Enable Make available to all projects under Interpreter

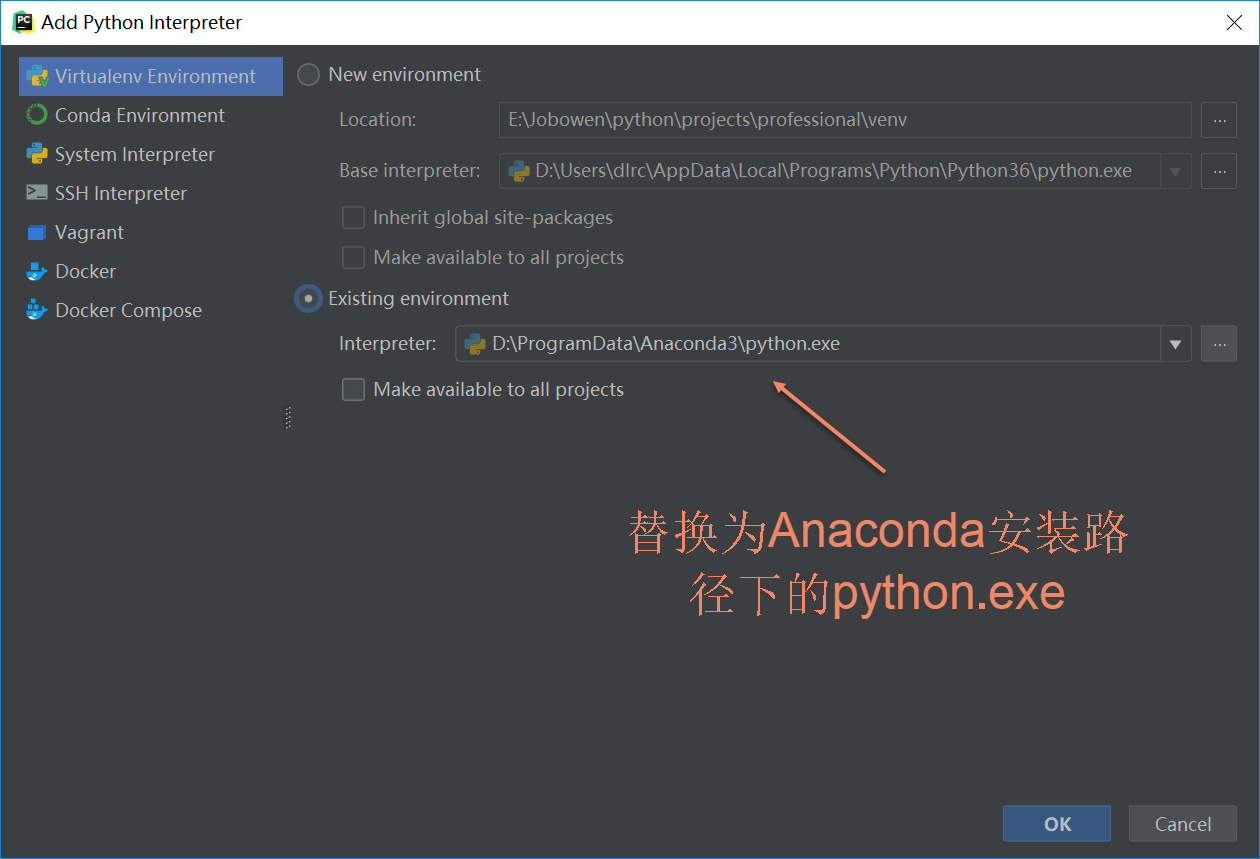353,389
